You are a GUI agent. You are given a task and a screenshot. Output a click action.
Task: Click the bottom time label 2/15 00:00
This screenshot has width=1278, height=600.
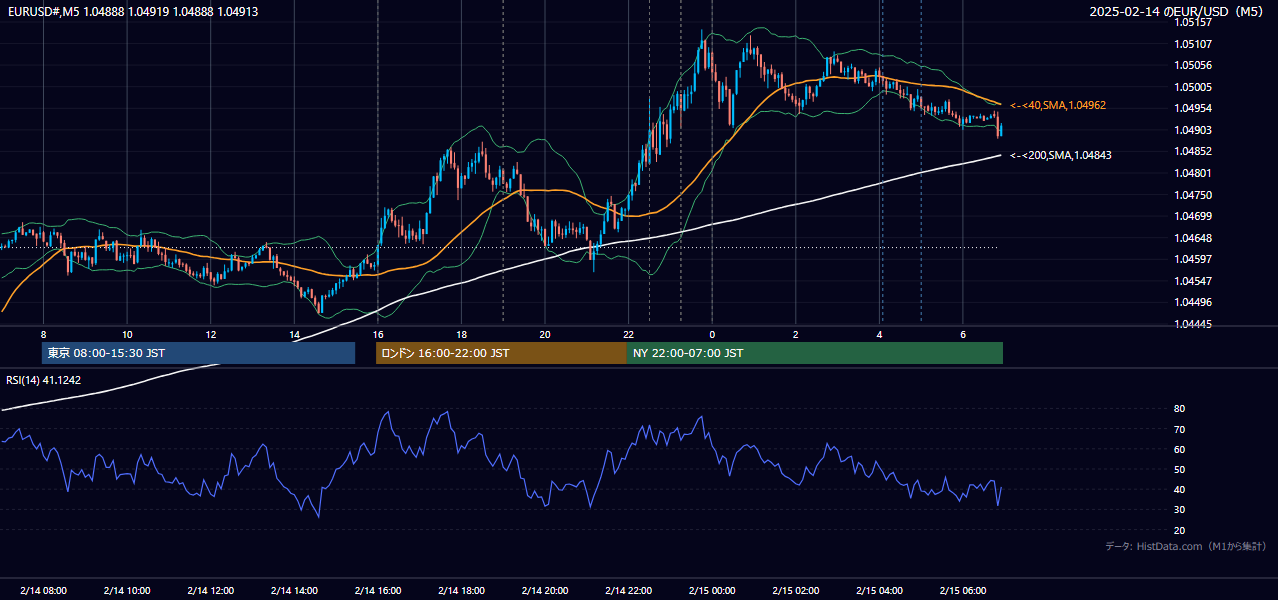[x=712, y=590]
